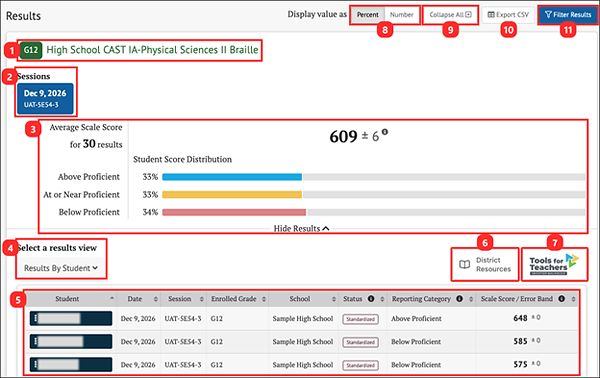Click the Status column info icon
The height and width of the screenshot is (378, 600).
(371, 298)
